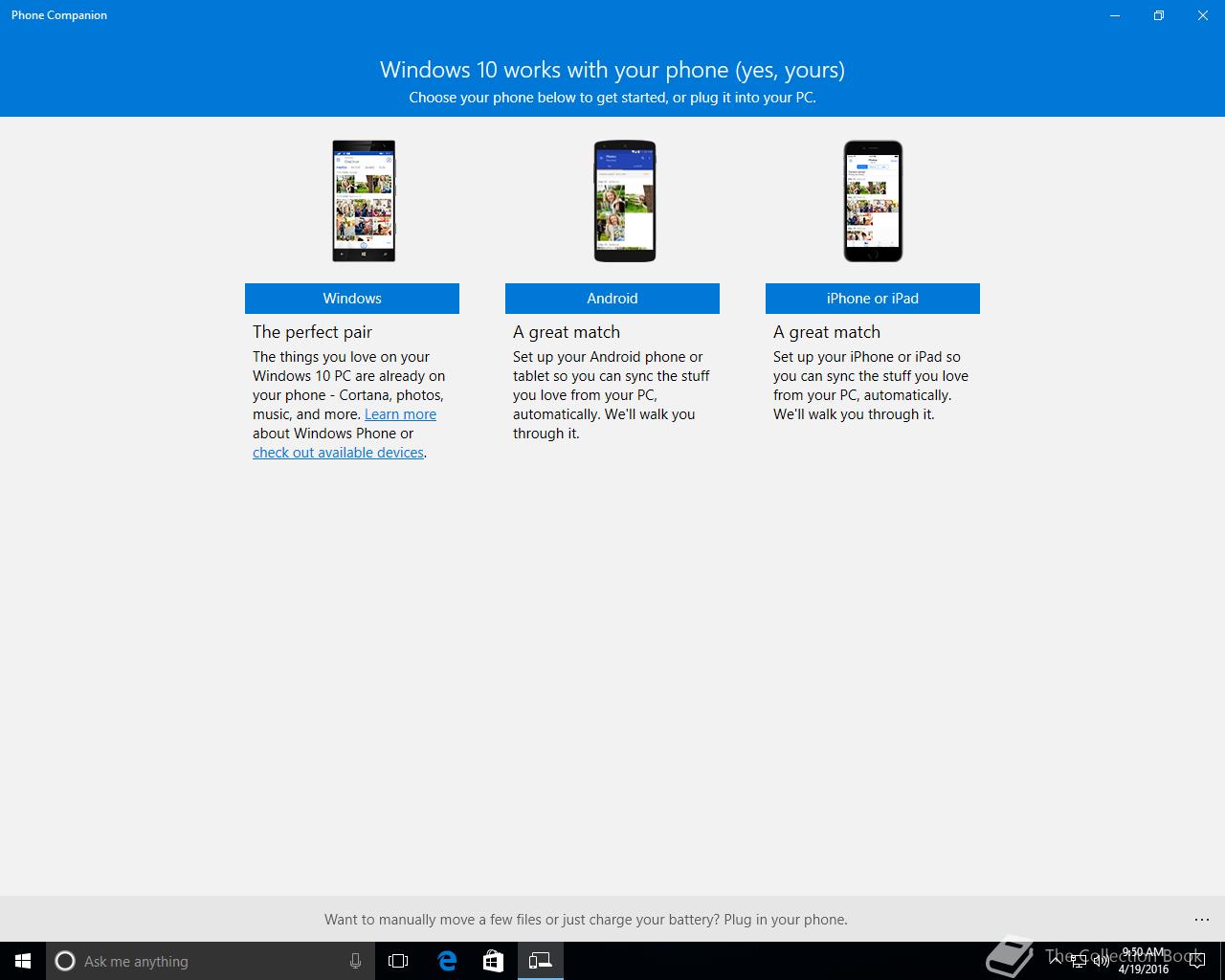The height and width of the screenshot is (980, 1225).
Task: Click the 'The perfect pair' heading
Action: pyautogui.click(x=312, y=332)
